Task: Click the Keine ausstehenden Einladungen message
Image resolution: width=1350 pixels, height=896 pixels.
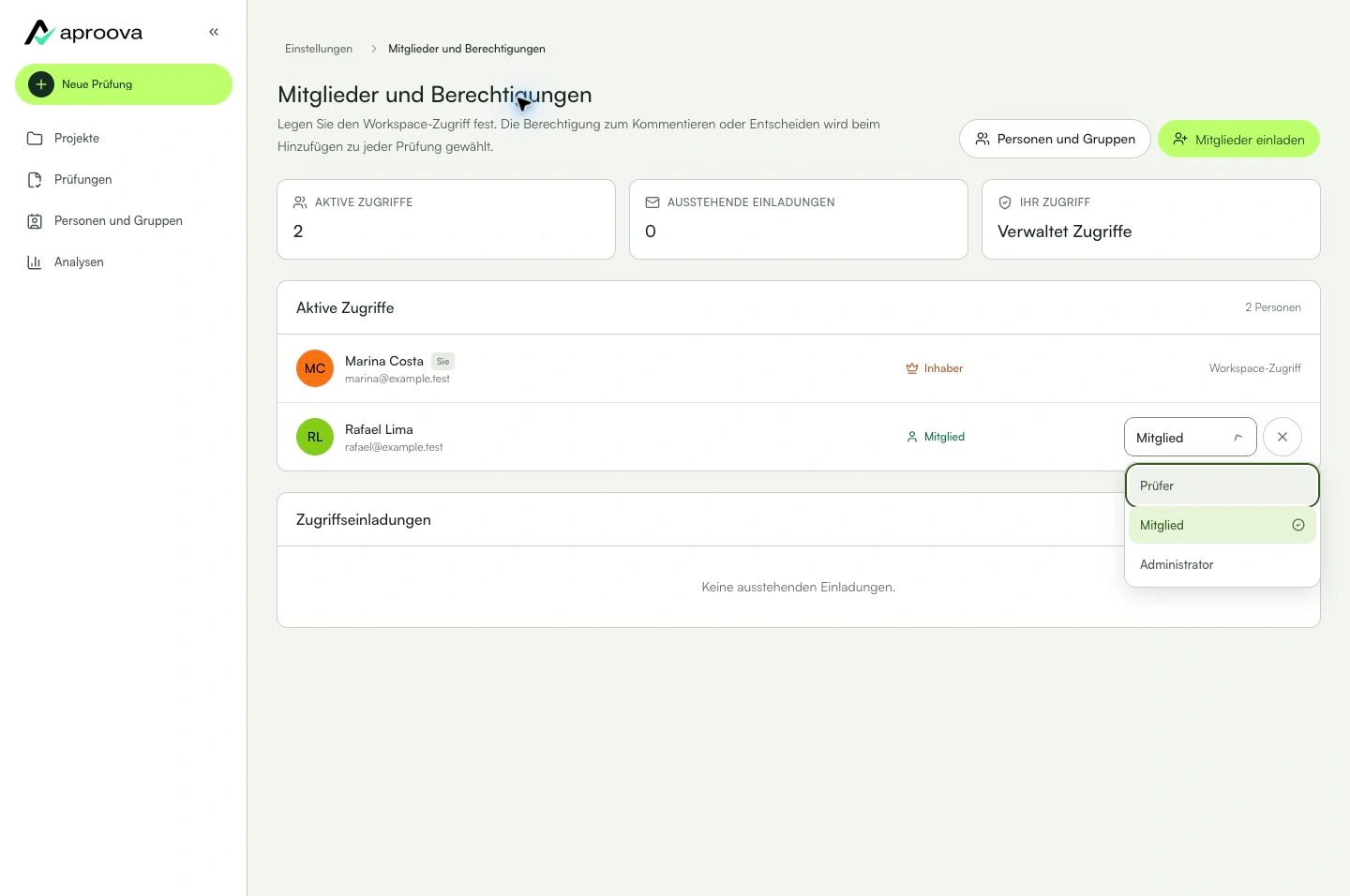Action: [x=799, y=587]
